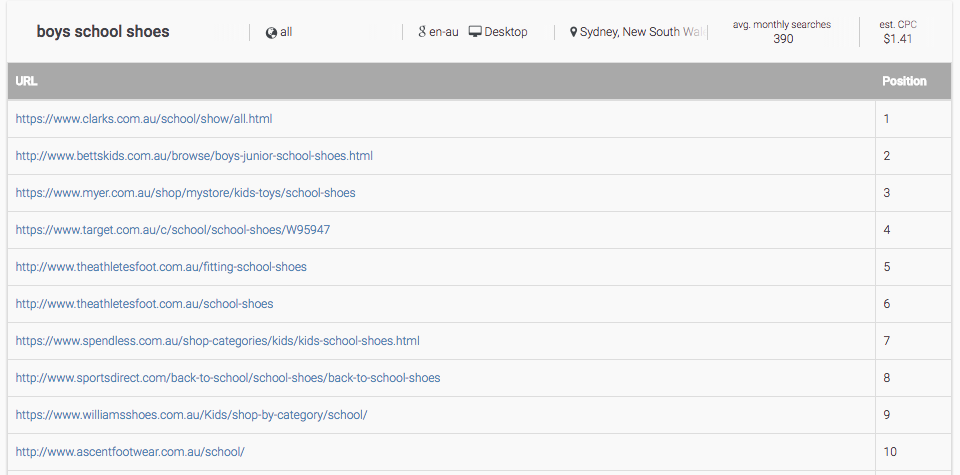Click position cell 3 for myer

(913, 193)
